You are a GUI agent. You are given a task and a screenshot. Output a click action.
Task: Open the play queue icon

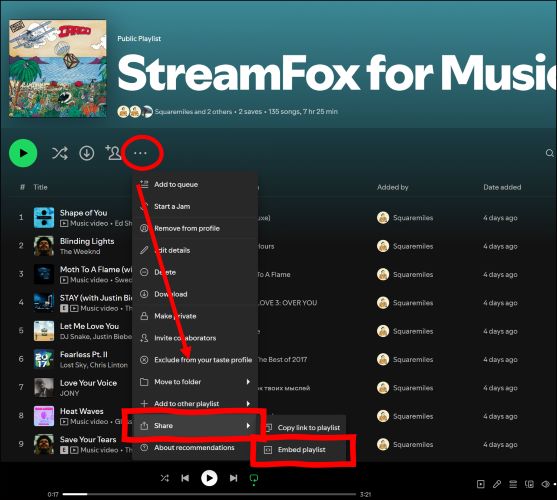click(x=513, y=484)
